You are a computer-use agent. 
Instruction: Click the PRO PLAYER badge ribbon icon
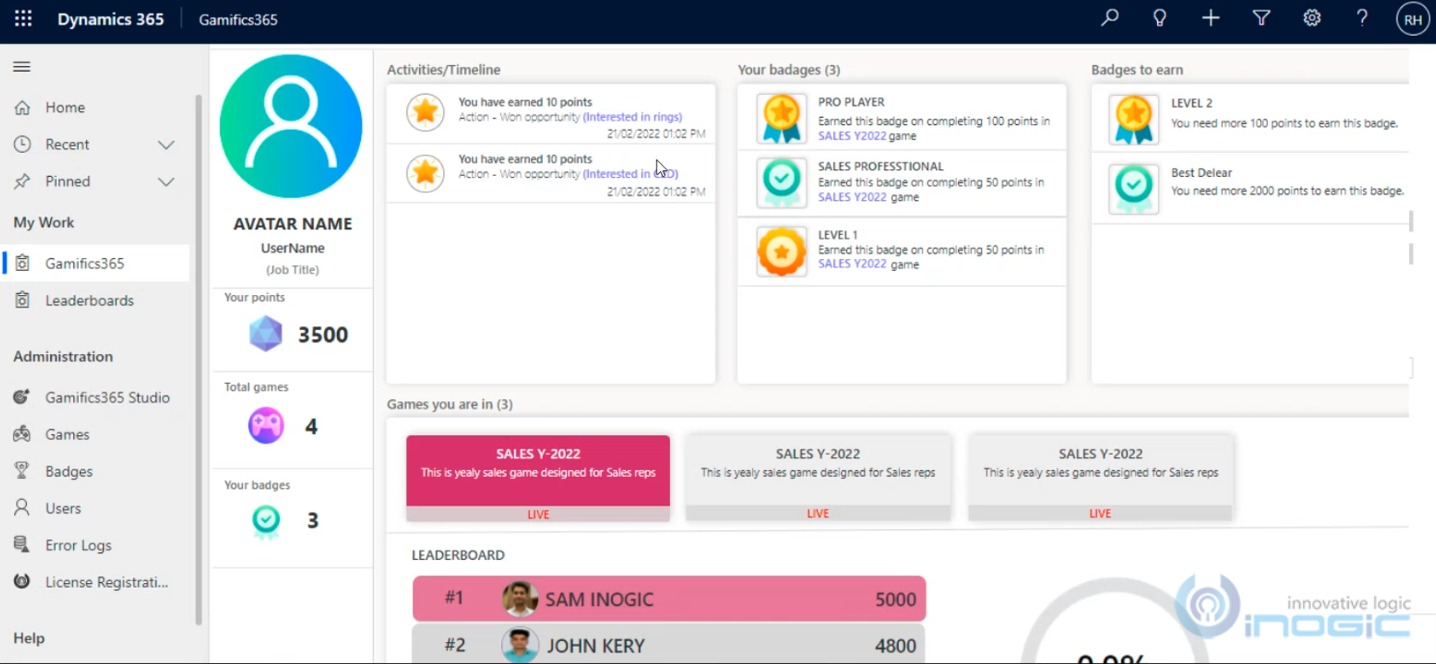(781, 118)
